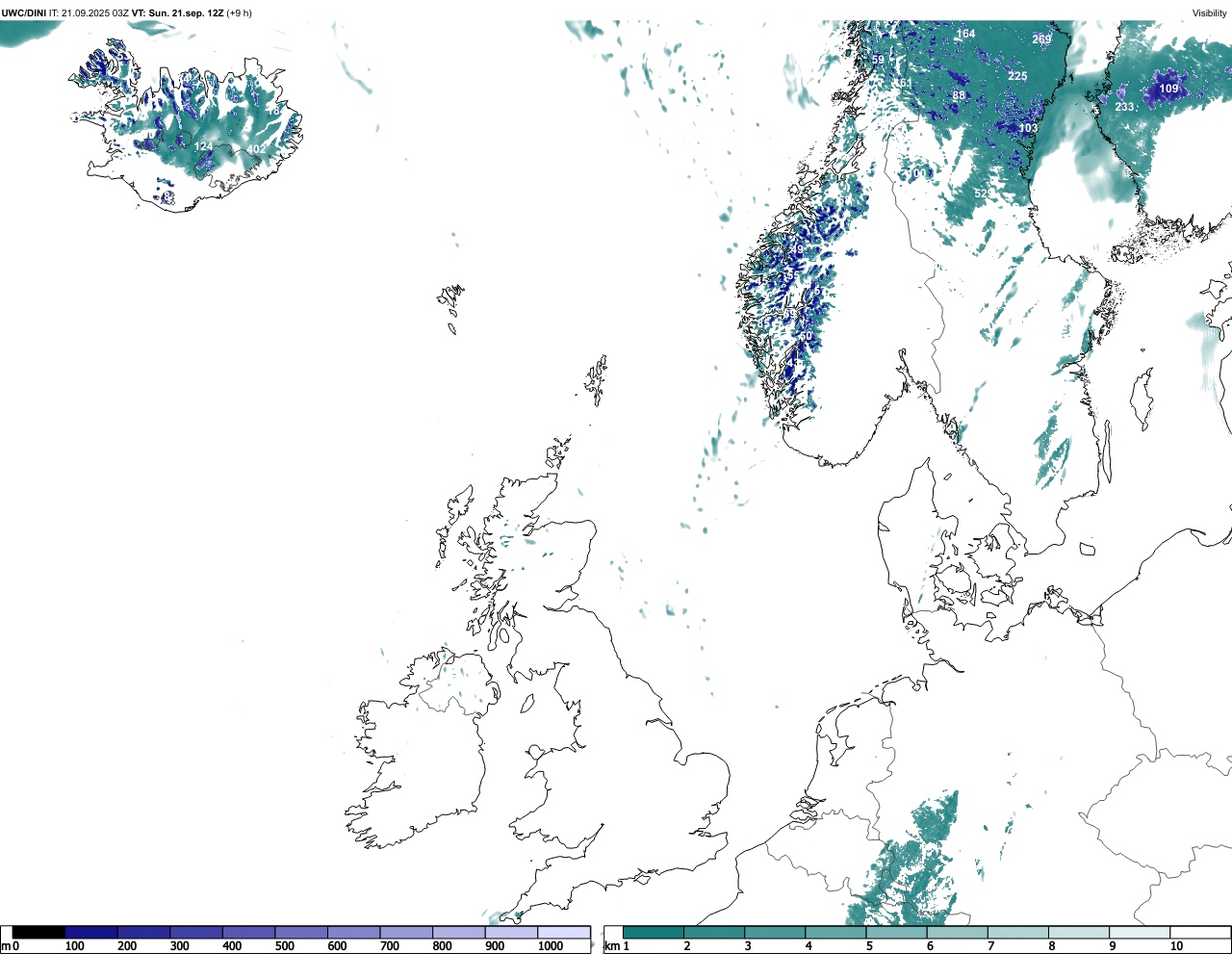
Task: Select the valid time 'Sun. 21.sep. 12Z' text
Action: [186, 13]
